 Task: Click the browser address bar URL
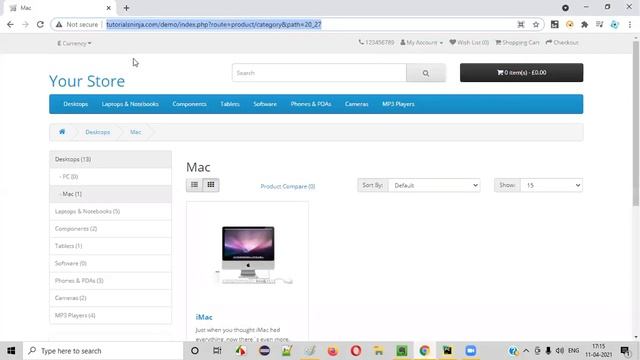214,24
